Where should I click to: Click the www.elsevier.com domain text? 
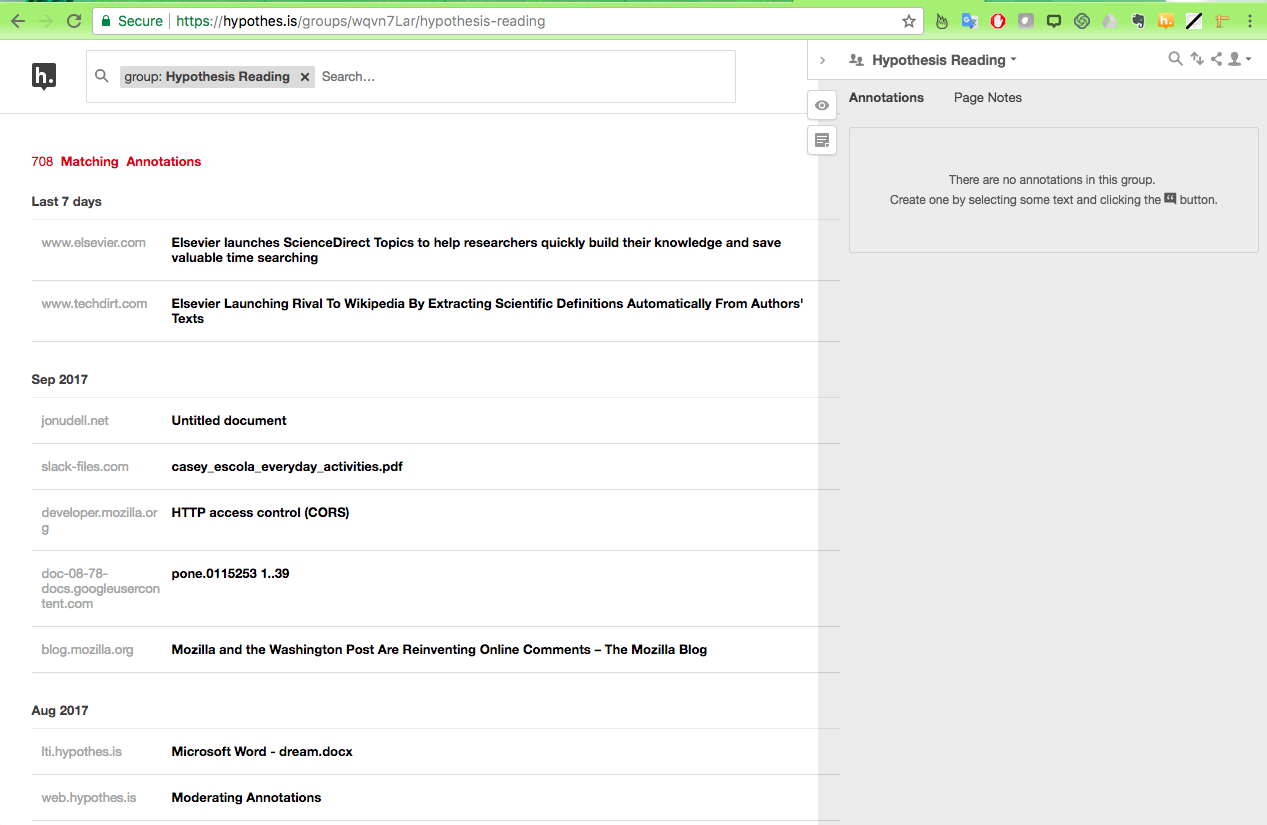tap(94, 243)
